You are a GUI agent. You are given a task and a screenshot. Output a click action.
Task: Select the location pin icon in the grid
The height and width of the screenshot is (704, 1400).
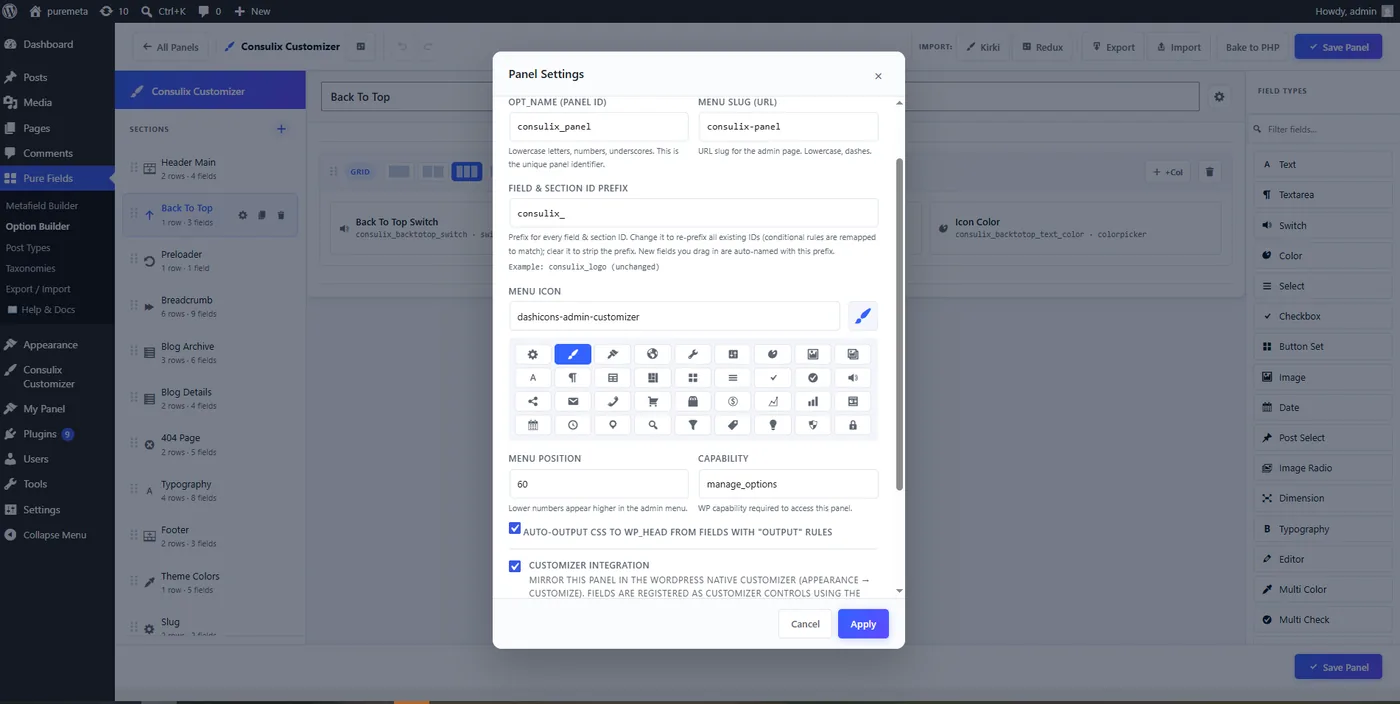pos(613,425)
